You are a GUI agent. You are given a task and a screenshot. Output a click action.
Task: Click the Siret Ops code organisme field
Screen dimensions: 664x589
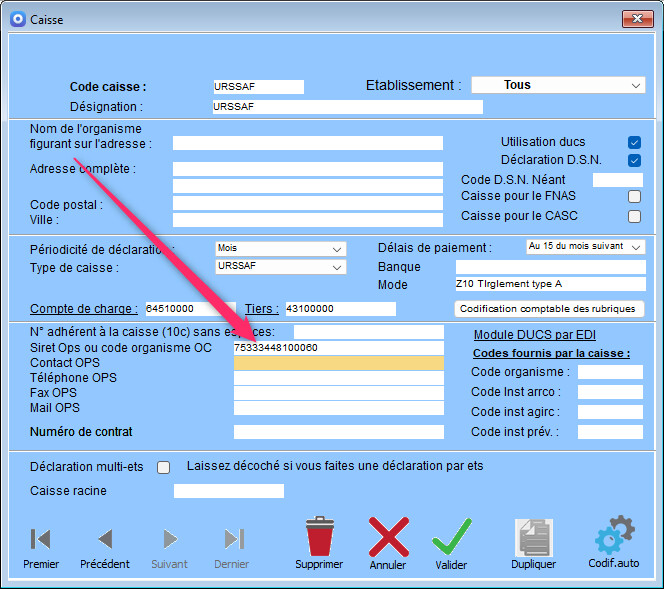tap(338, 347)
